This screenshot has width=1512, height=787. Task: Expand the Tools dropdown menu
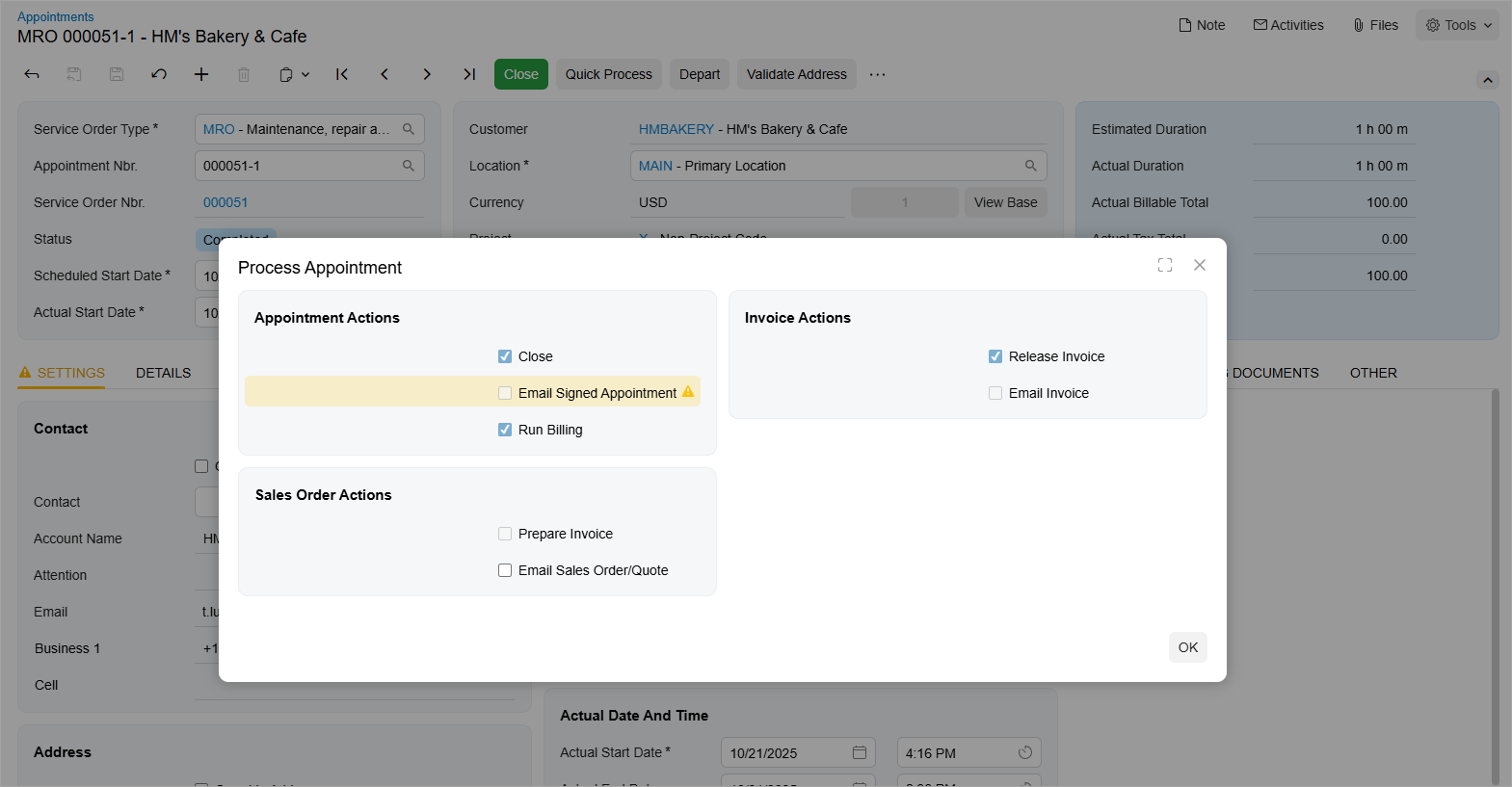[1458, 25]
